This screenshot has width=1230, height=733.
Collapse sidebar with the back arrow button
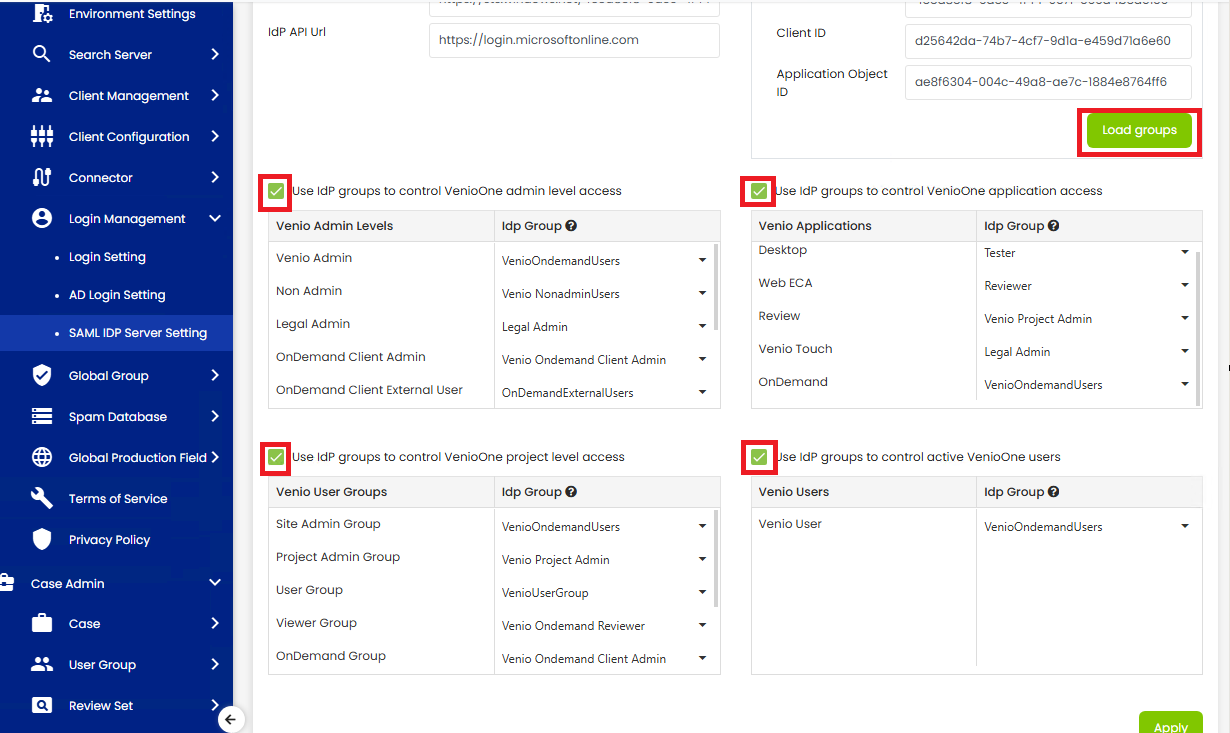click(231, 719)
